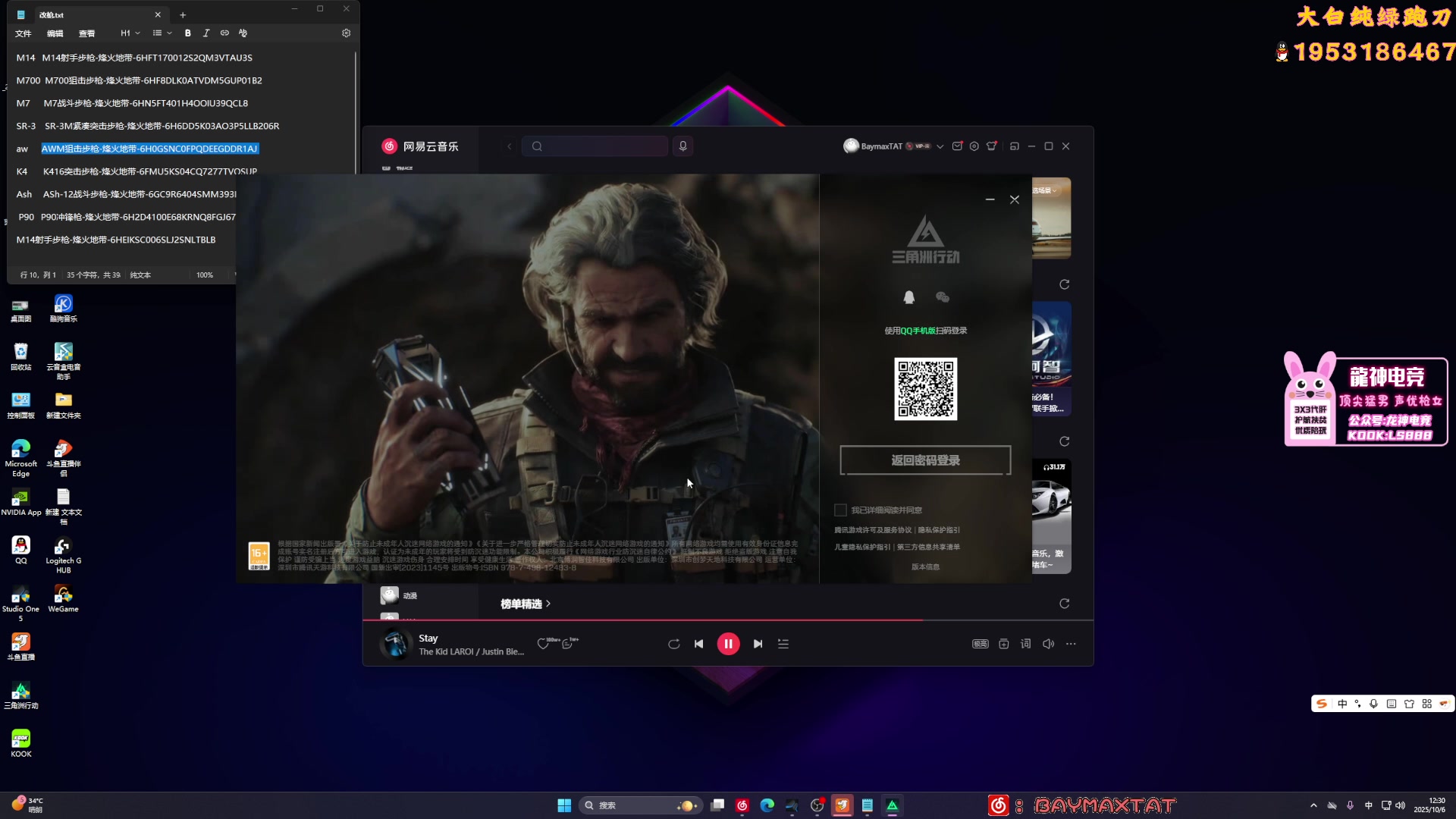
Task: Go to the previous track
Action: pyautogui.click(x=698, y=644)
